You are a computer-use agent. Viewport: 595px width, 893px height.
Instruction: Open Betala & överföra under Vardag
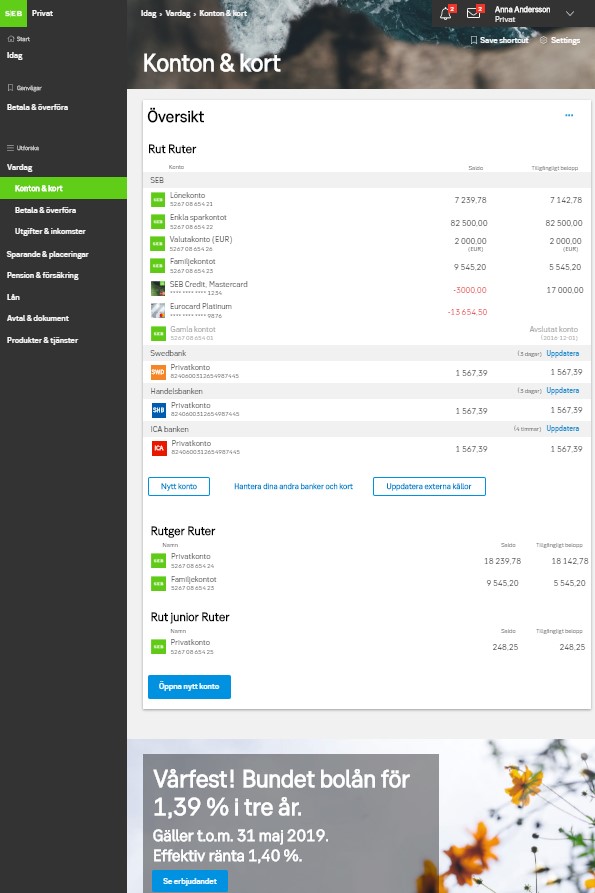tap(46, 210)
